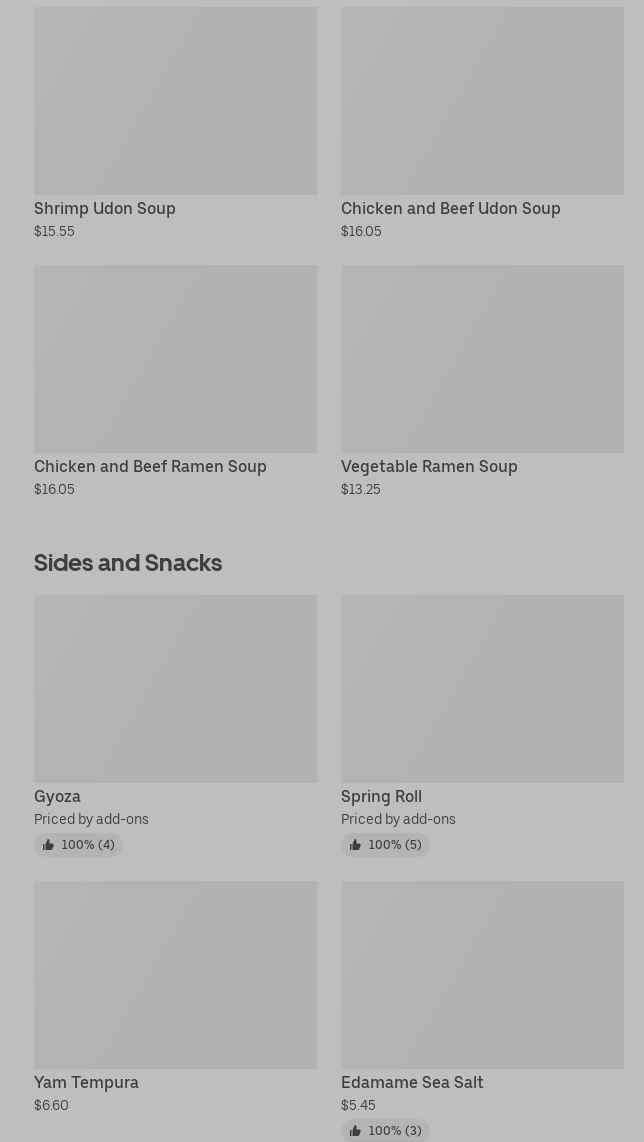Select the Yam Tempura item name
This screenshot has height=1142, width=644.
point(86,1082)
